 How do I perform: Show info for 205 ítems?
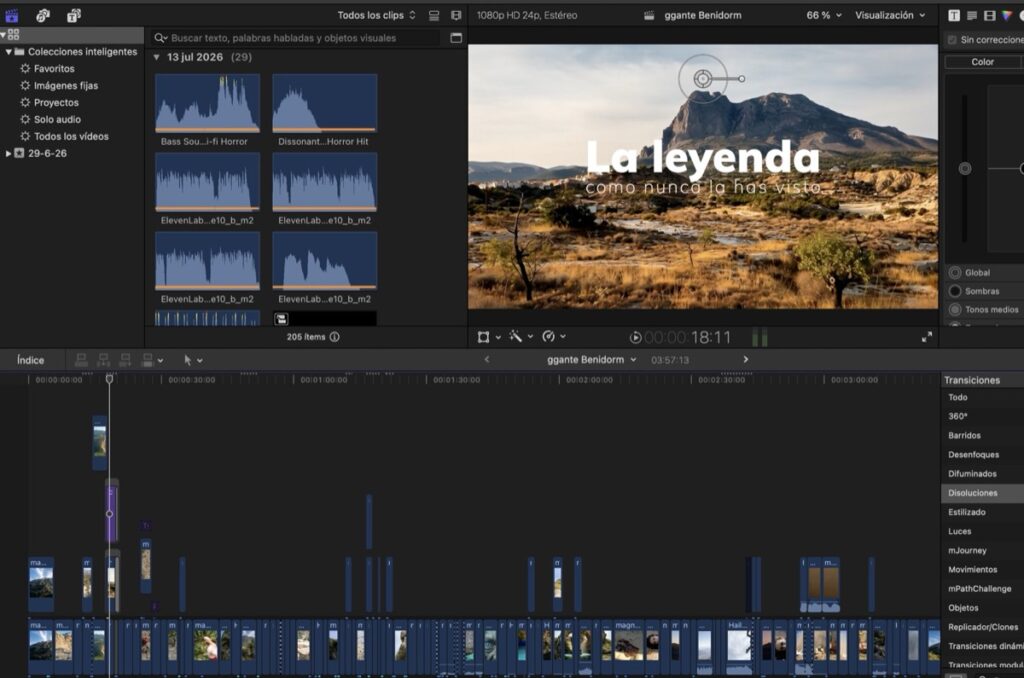(334, 337)
